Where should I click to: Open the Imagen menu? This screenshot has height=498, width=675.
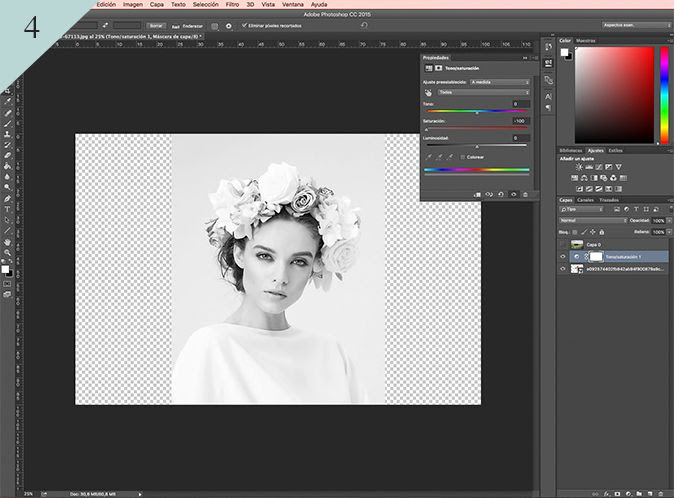(133, 4)
